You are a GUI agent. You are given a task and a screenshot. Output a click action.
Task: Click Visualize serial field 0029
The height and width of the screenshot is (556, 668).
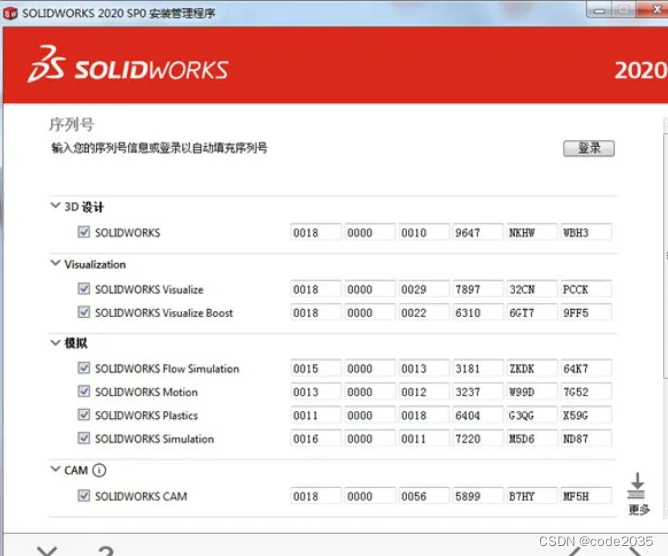424,289
